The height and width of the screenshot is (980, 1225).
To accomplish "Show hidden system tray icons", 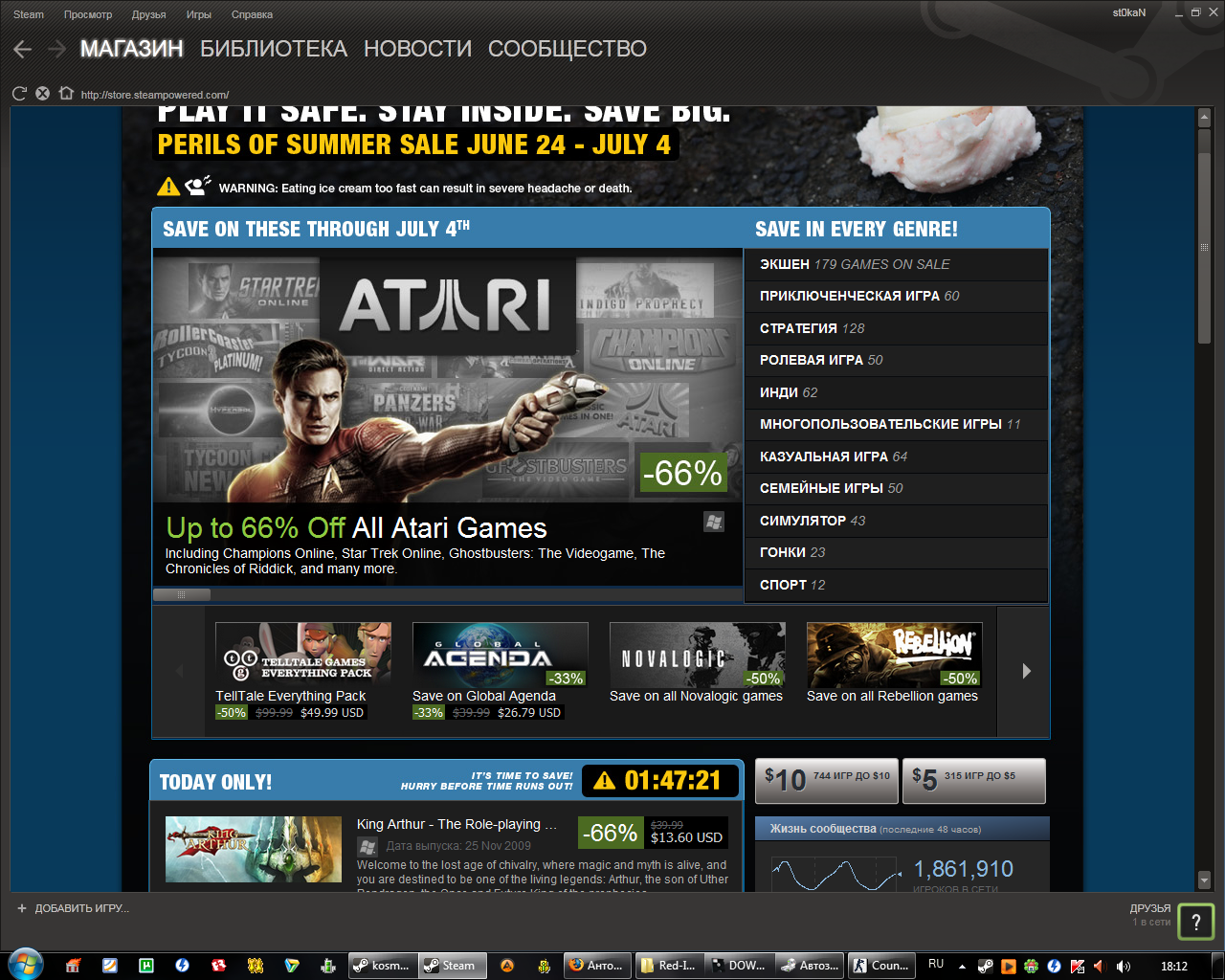I will click(x=962, y=967).
